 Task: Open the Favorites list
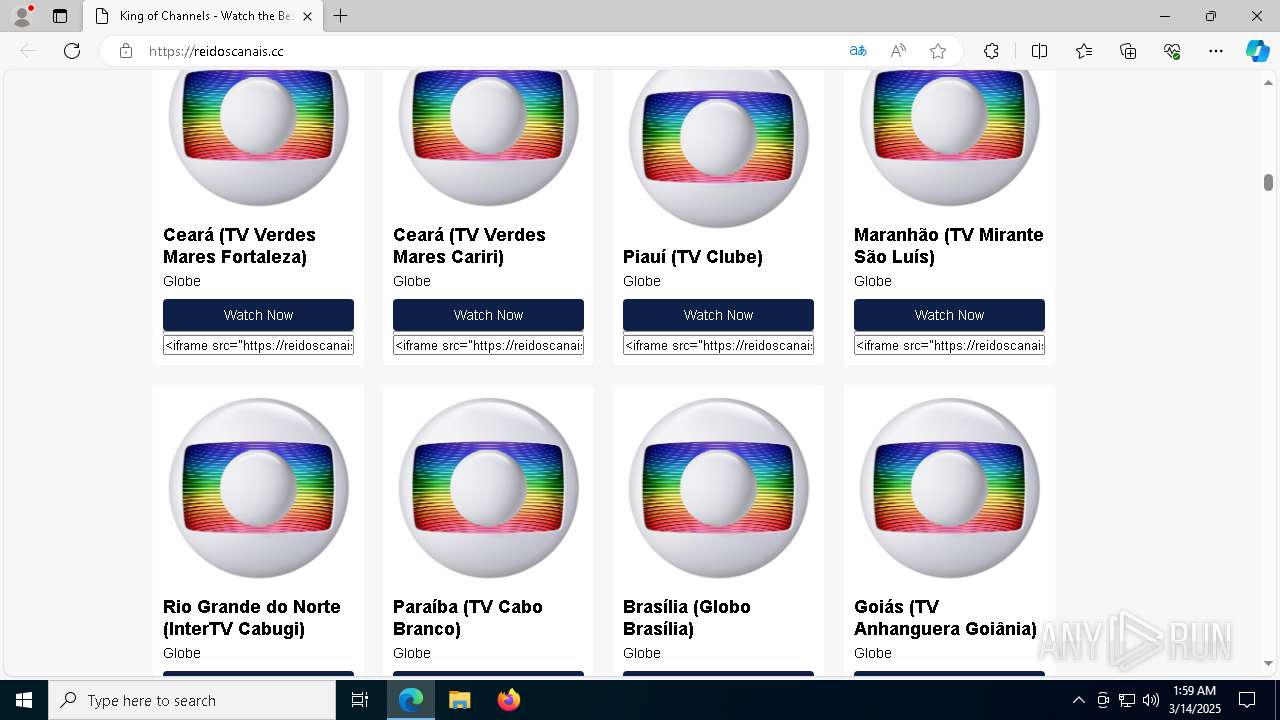pyautogui.click(x=1084, y=51)
